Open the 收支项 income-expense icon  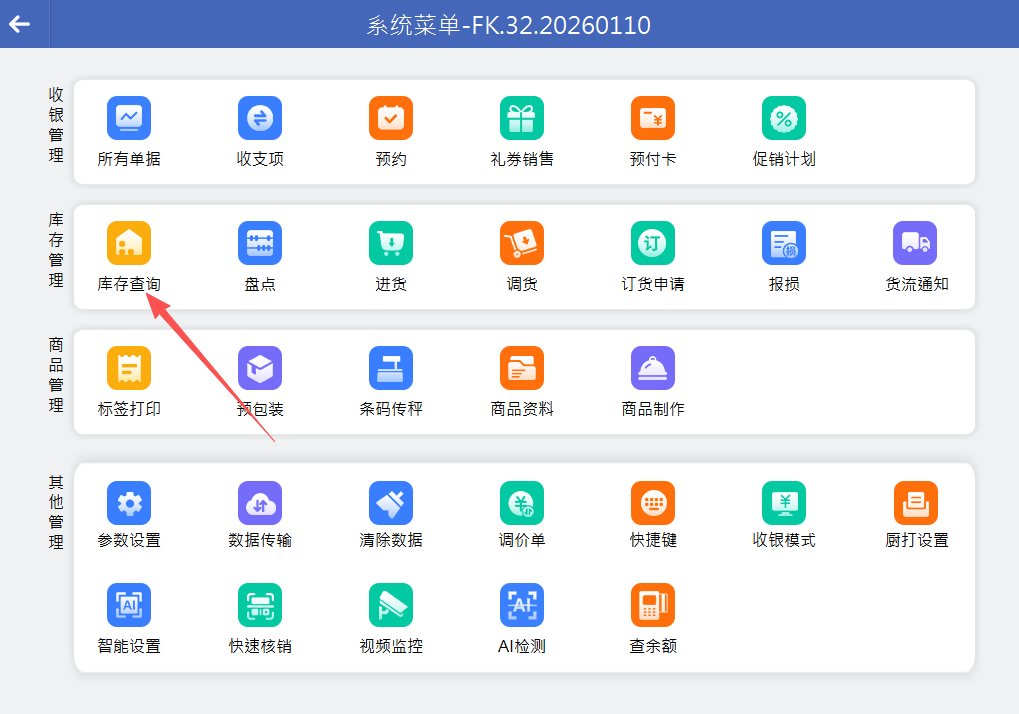click(x=260, y=119)
